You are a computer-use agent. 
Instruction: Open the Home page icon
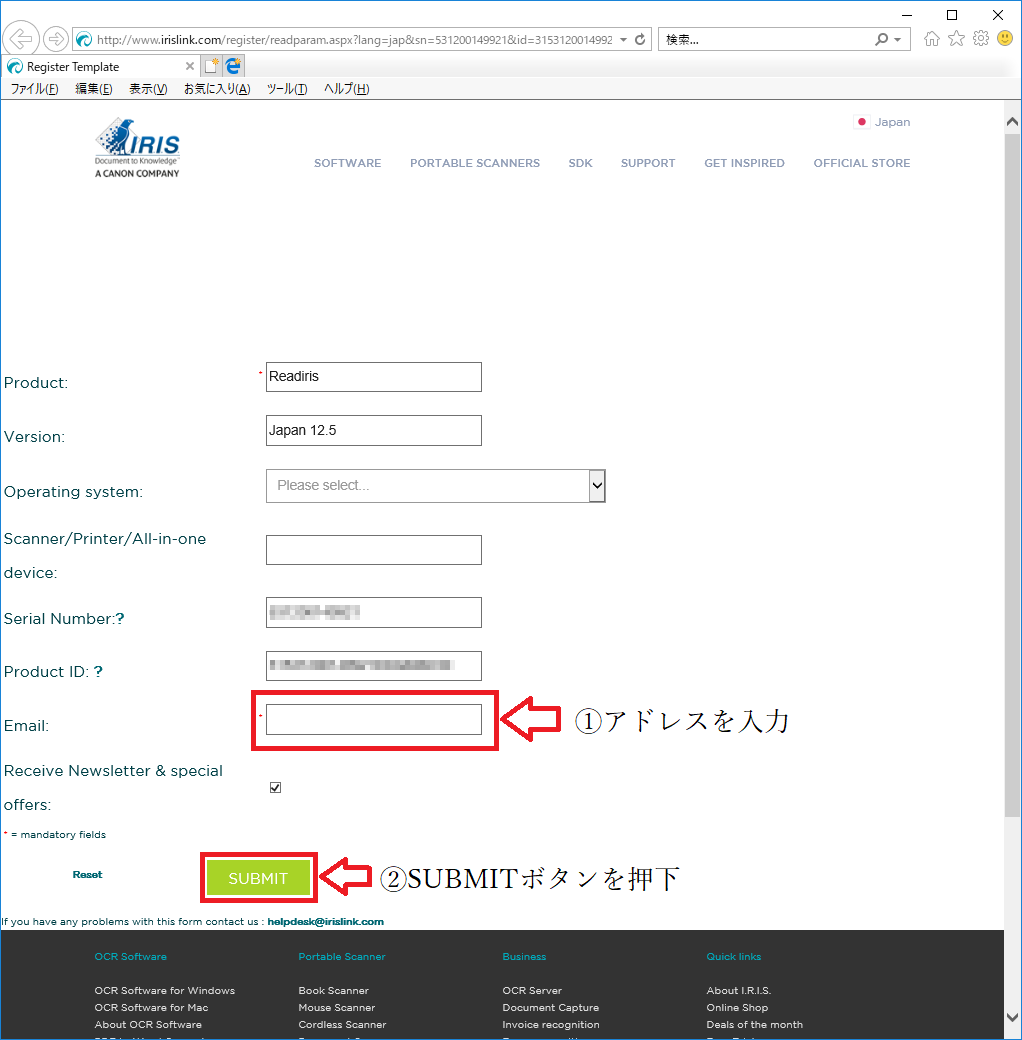[x=932, y=39]
